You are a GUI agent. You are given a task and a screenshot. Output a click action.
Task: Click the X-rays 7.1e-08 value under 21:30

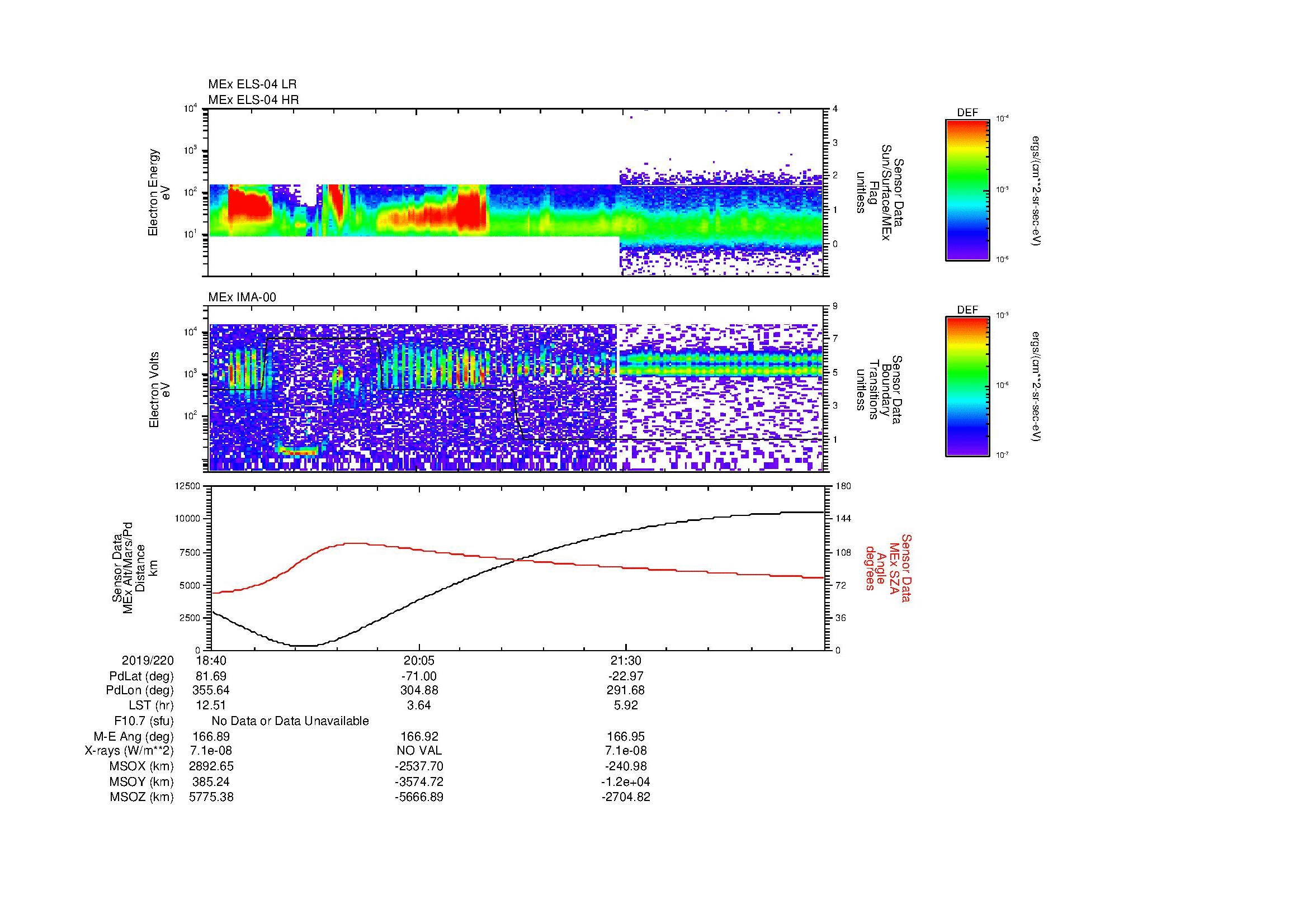[626, 751]
